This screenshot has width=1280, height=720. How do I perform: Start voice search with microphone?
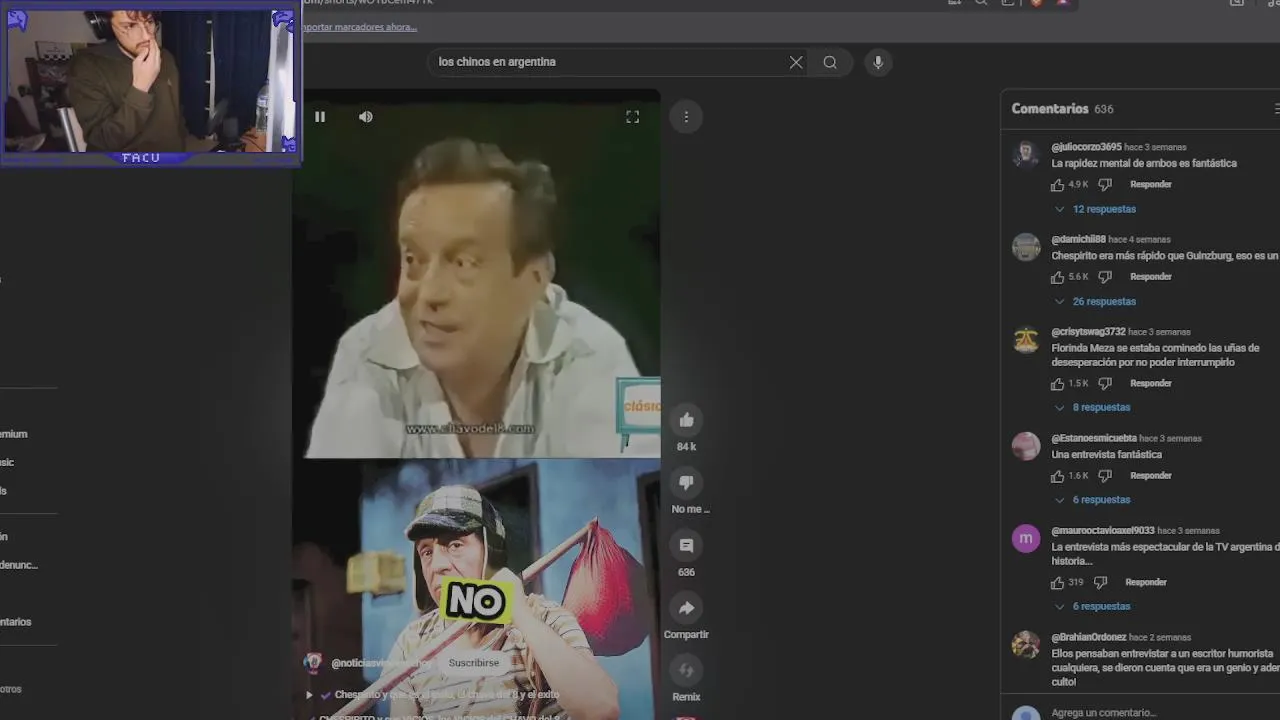point(878,62)
